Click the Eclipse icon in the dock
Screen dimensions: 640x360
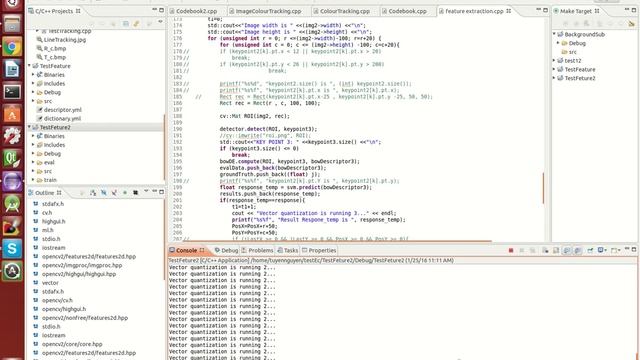coord(12,181)
